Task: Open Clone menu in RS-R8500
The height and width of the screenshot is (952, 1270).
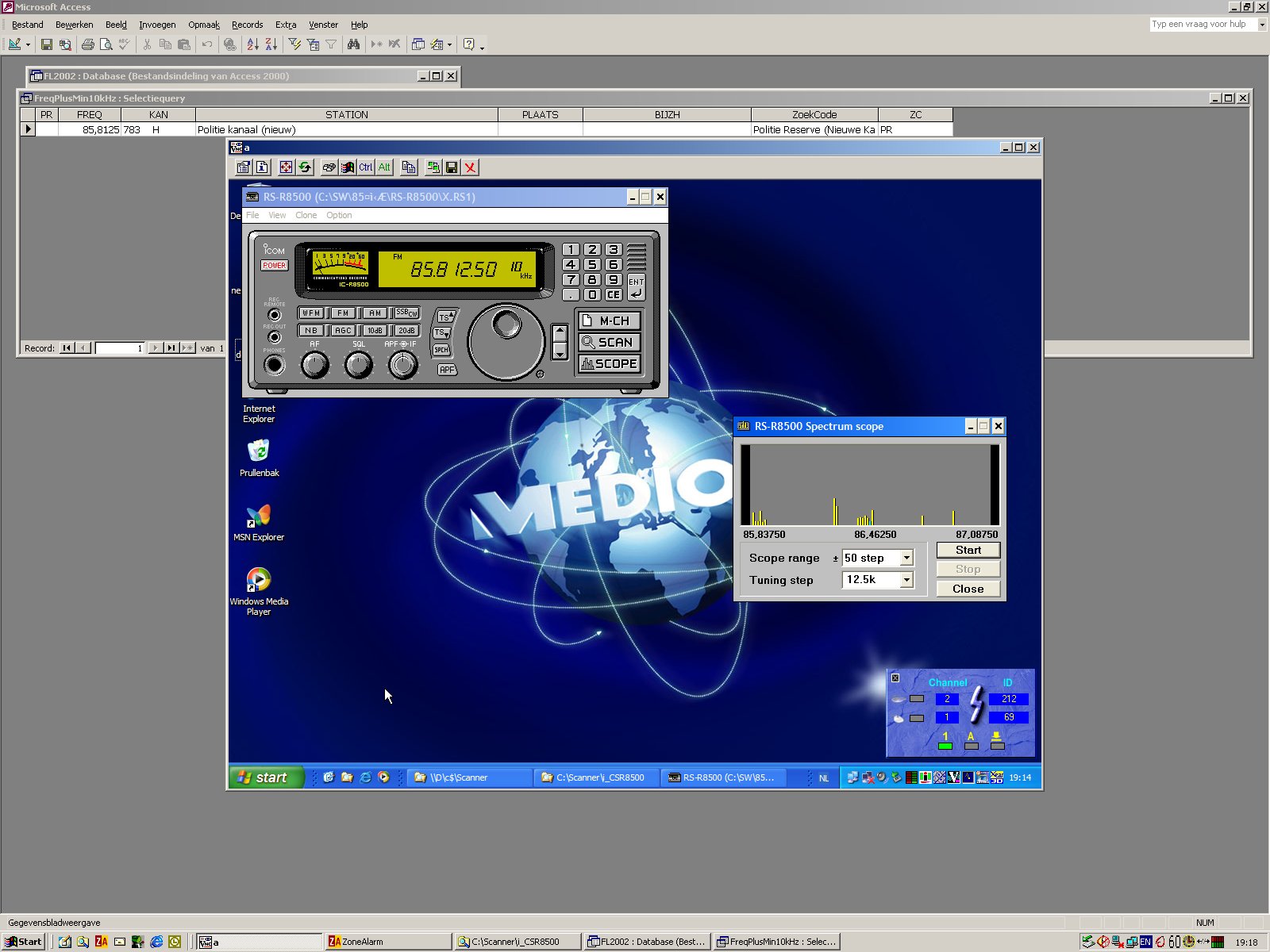Action: (x=306, y=216)
